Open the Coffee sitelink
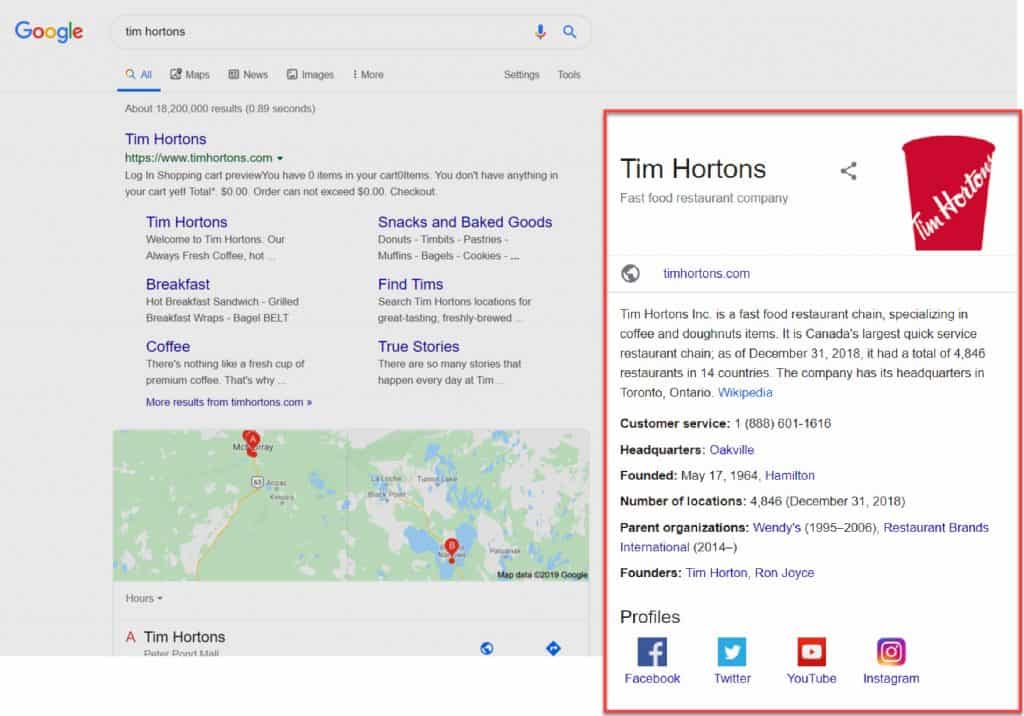Image resolution: width=1024 pixels, height=716 pixels. click(x=168, y=346)
